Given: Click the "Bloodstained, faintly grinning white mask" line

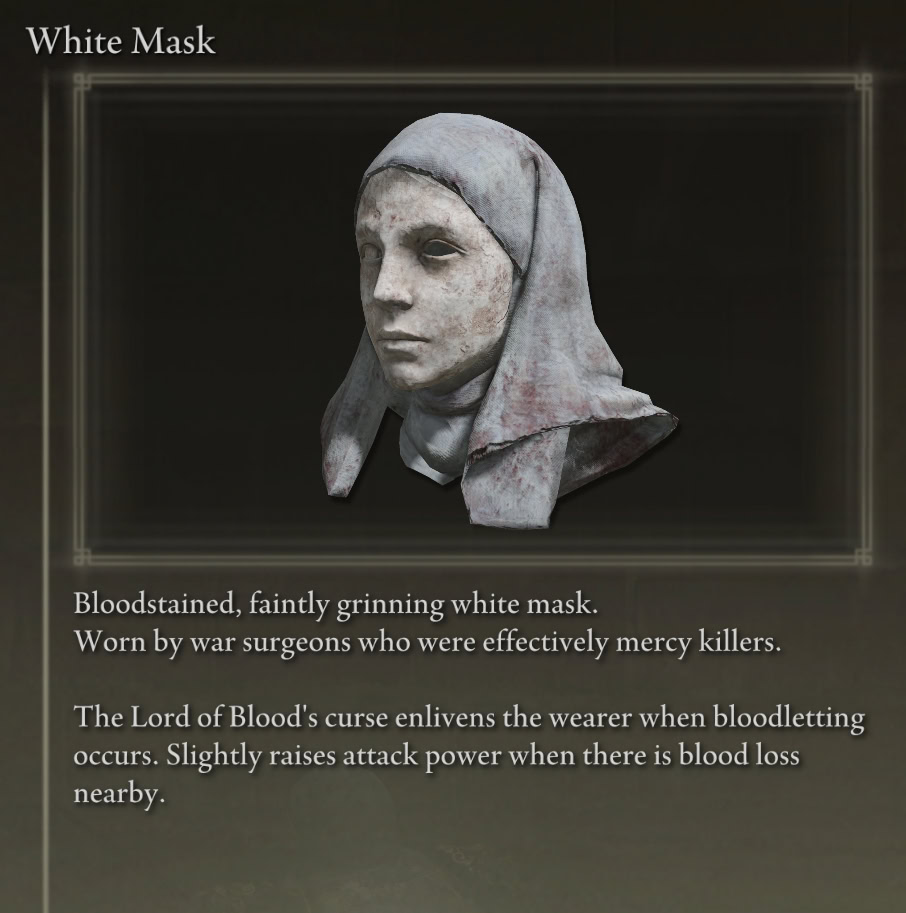Looking at the screenshot, I should (336, 606).
